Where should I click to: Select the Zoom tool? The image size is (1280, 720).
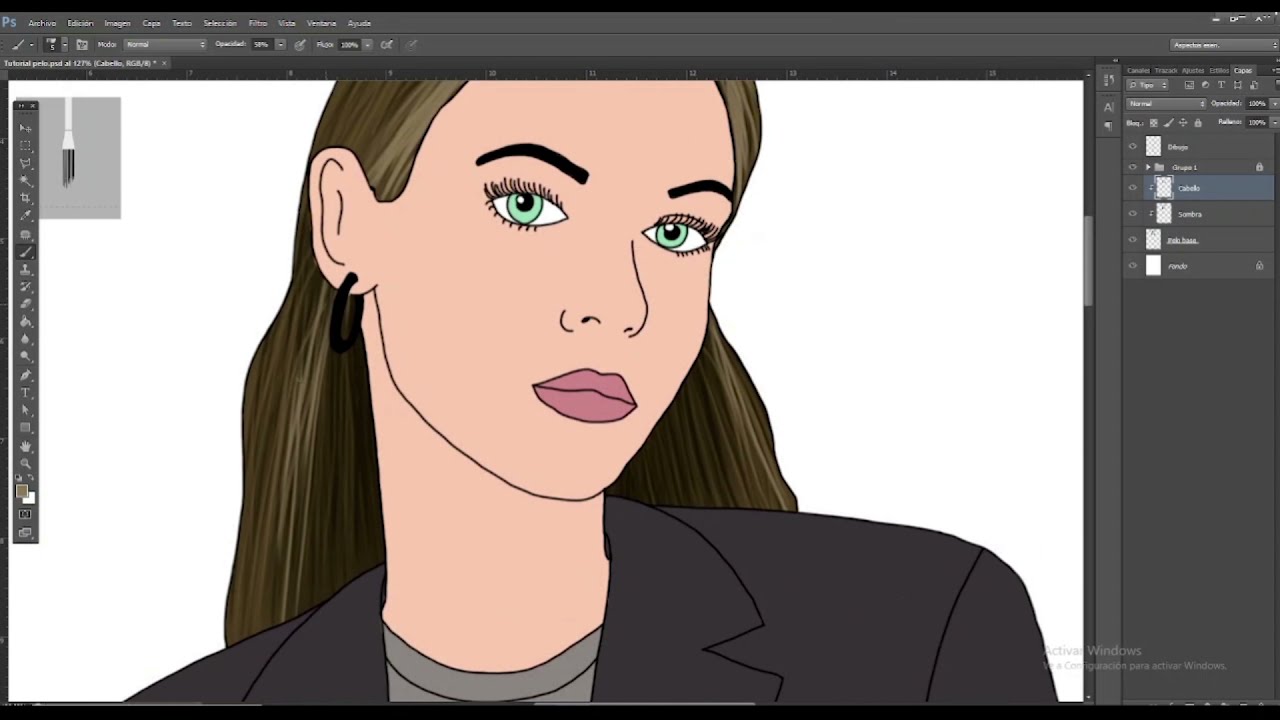26,463
